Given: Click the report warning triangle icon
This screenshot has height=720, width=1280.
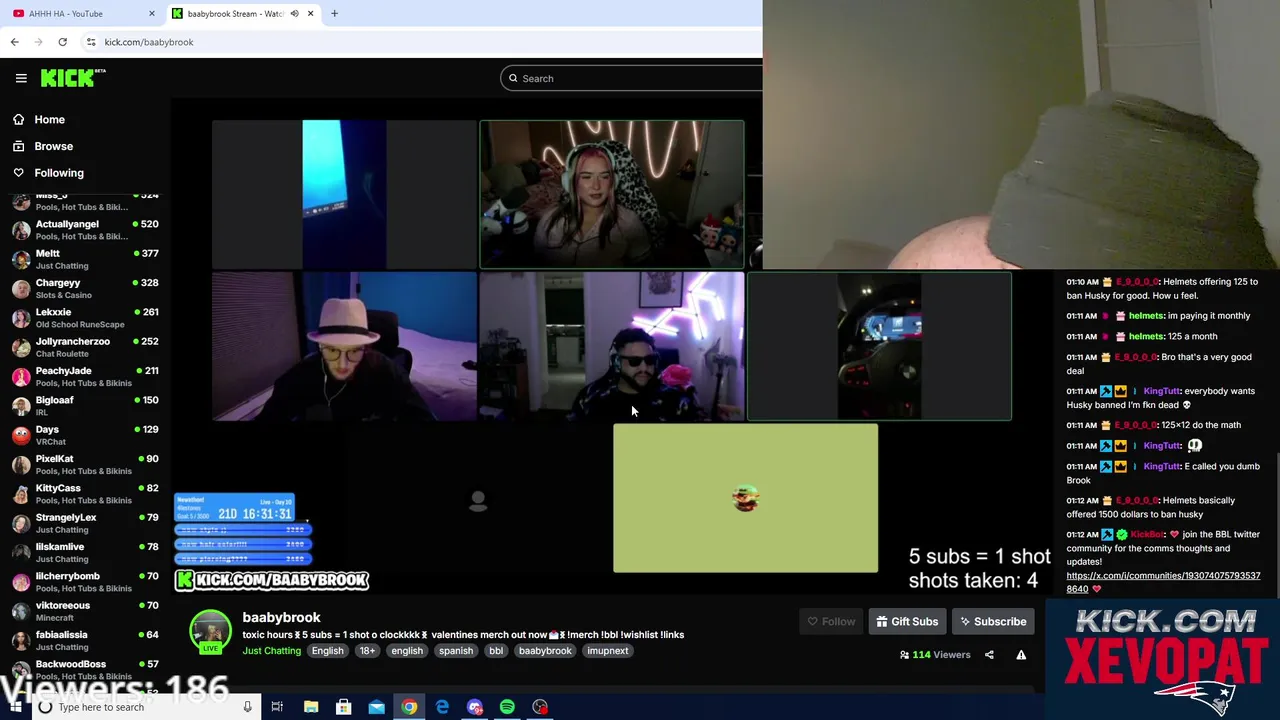Looking at the screenshot, I should pos(1021,655).
